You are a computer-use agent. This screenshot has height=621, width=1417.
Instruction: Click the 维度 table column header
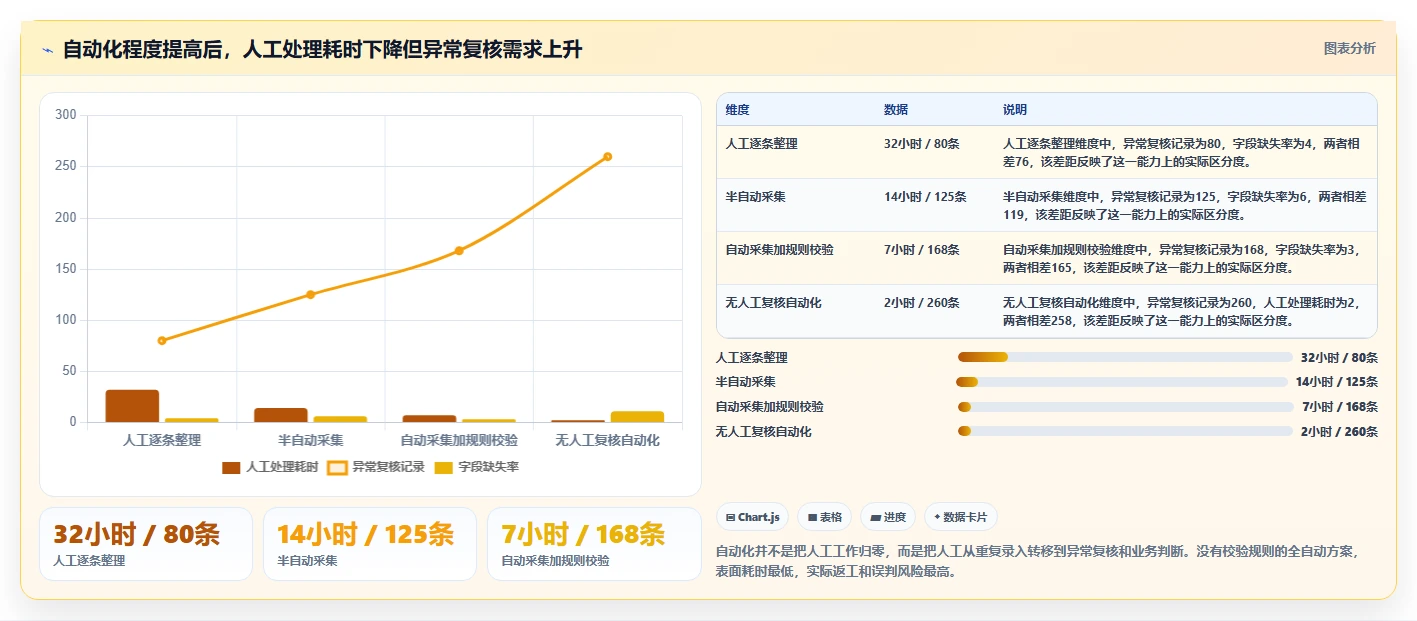pos(738,109)
